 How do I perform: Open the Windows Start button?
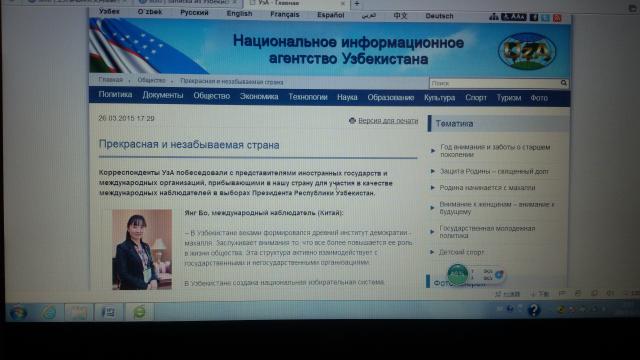click(x=18, y=313)
